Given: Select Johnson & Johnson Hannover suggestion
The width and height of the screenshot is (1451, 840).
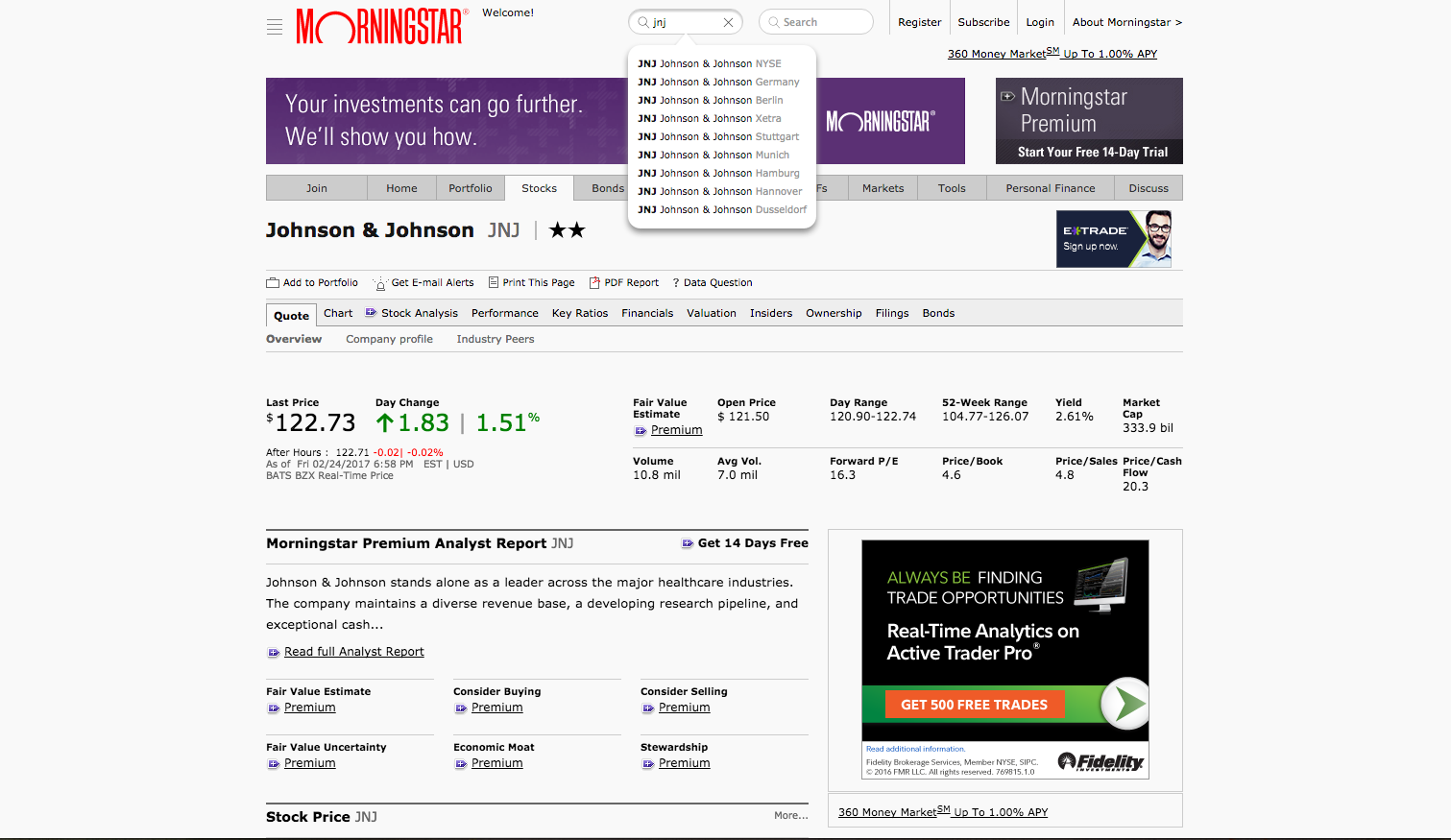Looking at the screenshot, I should [x=721, y=191].
